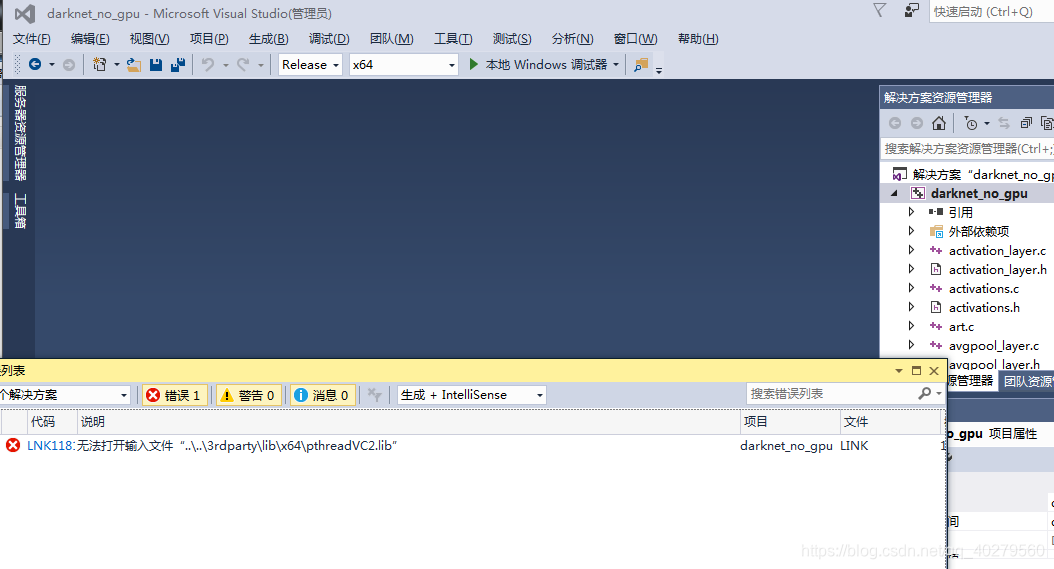Open the debugger target dropdown arrow
1054x569 pixels.
pos(616,65)
